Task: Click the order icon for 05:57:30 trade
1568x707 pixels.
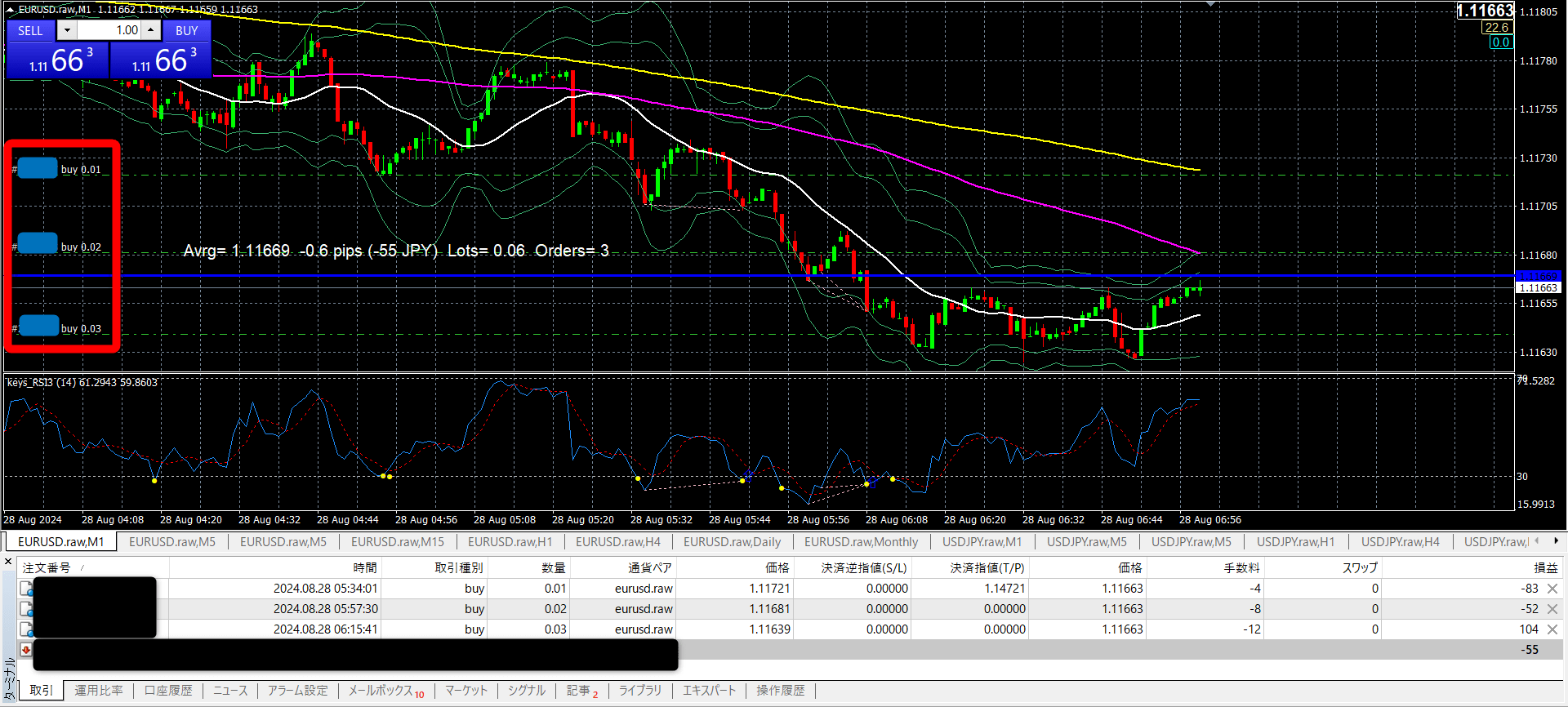Action: [26, 609]
